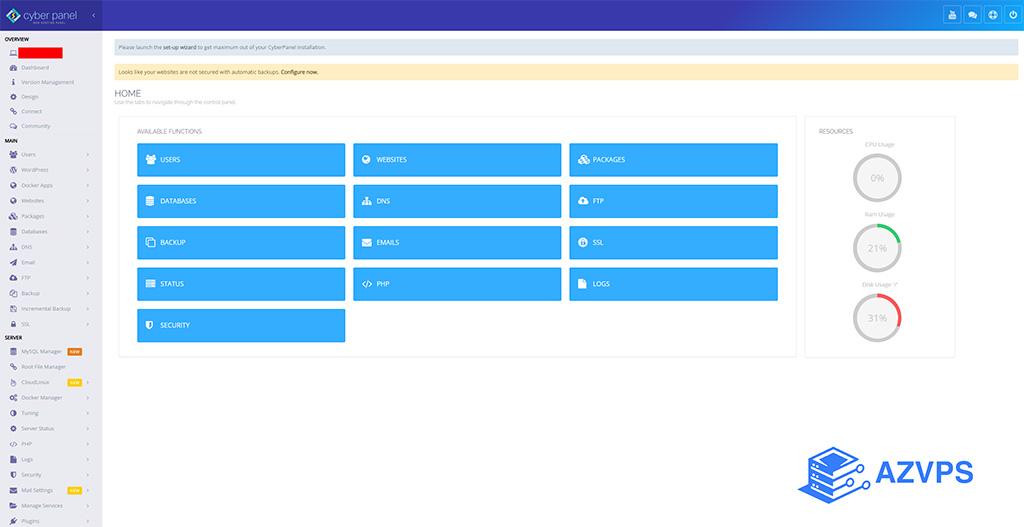Click the Ram Usage gauge
This screenshot has height=527, width=1024.
877,247
